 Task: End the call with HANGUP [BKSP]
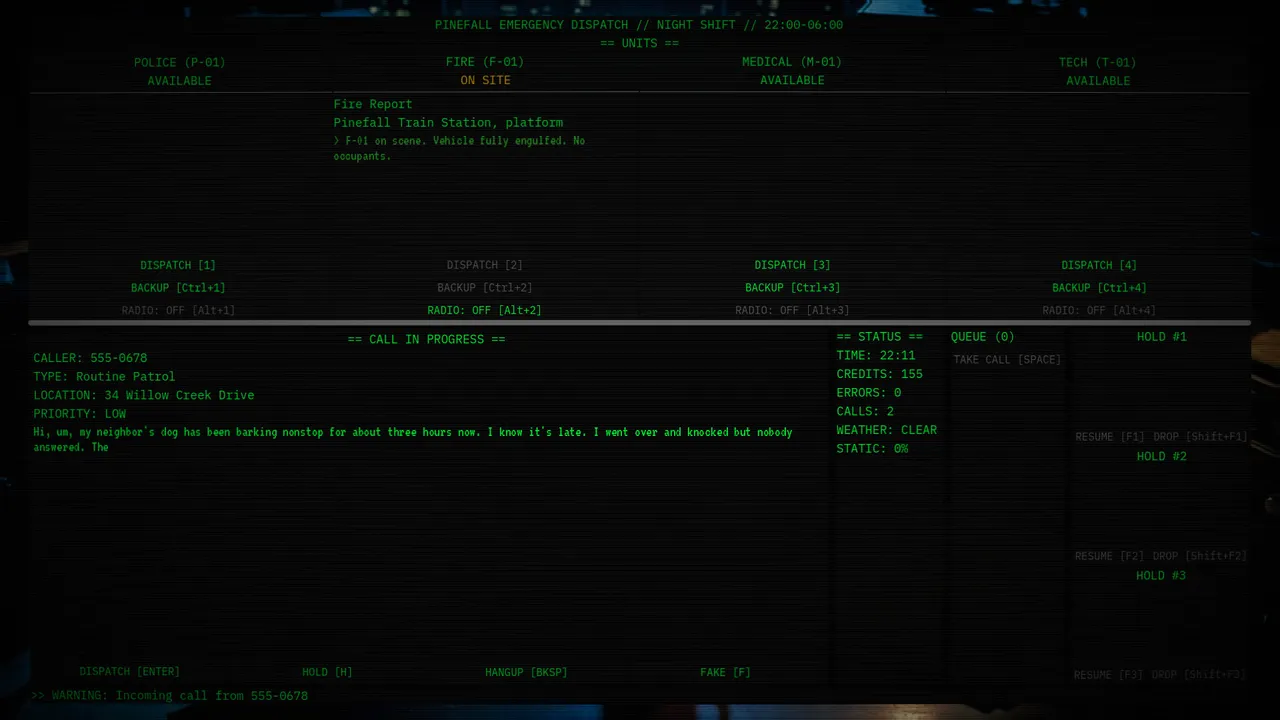tap(526, 672)
